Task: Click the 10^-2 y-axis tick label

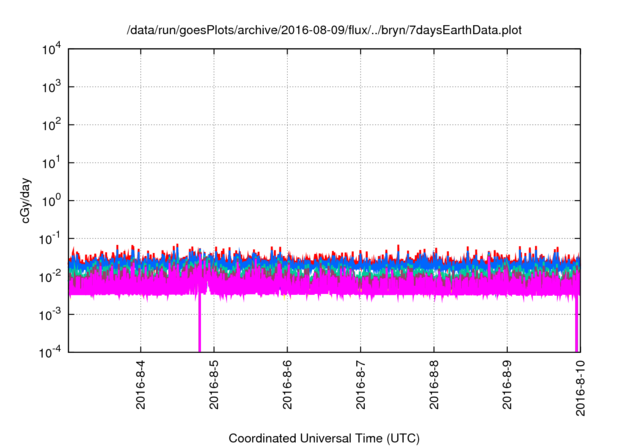Action: [50, 277]
